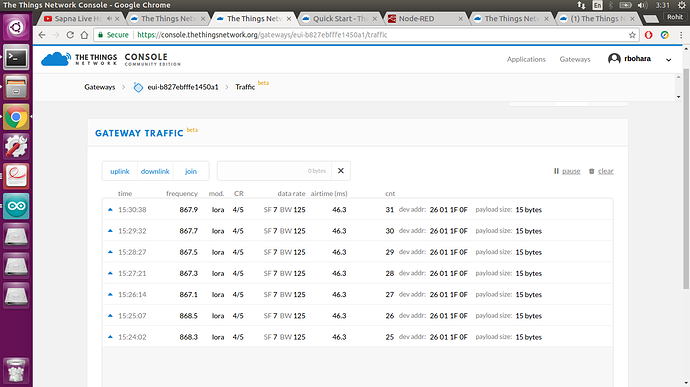Switch to the Quick Start tab

click(x=339, y=19)
